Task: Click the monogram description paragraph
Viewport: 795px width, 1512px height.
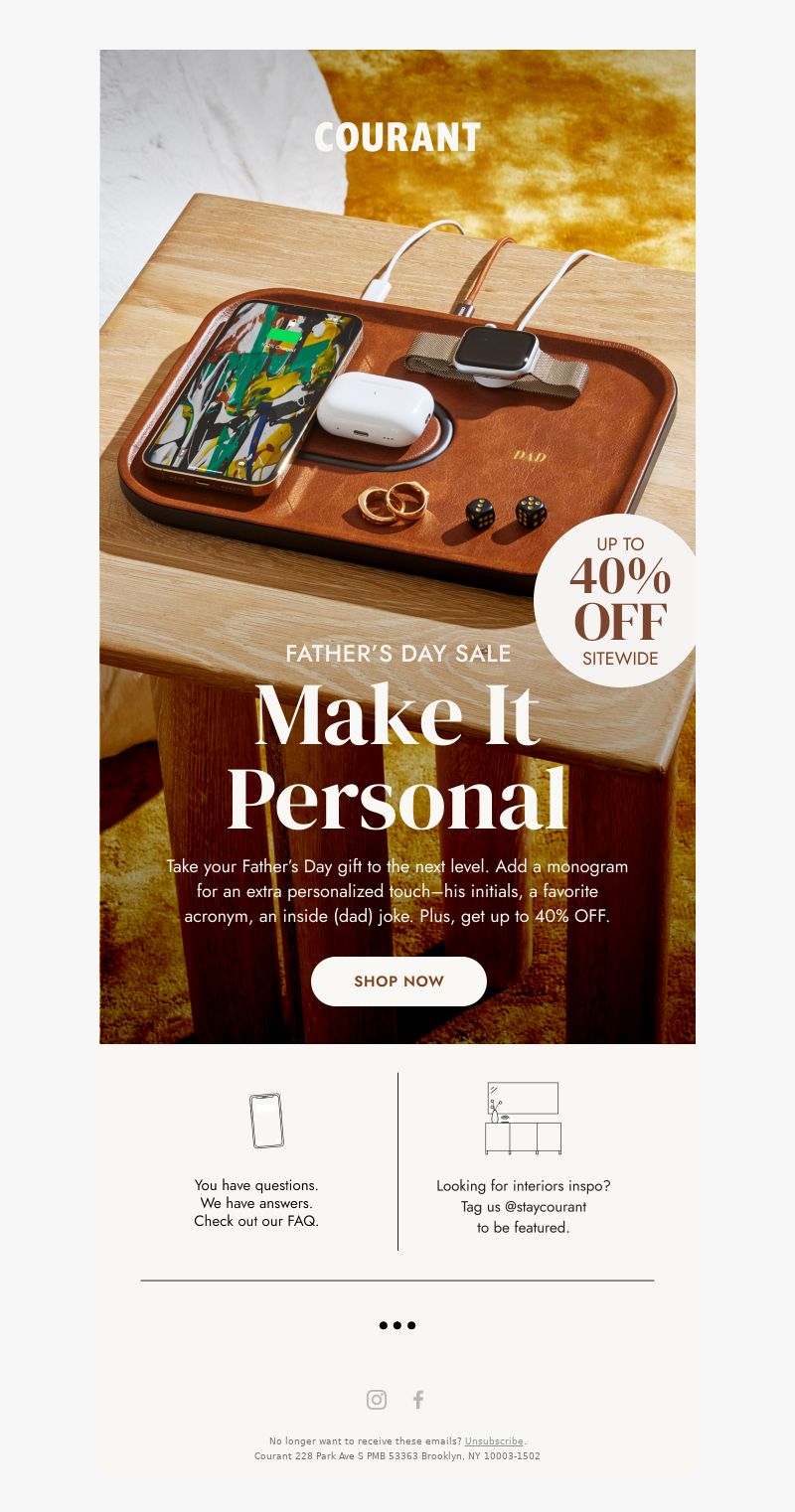Action: click(397, 891)
